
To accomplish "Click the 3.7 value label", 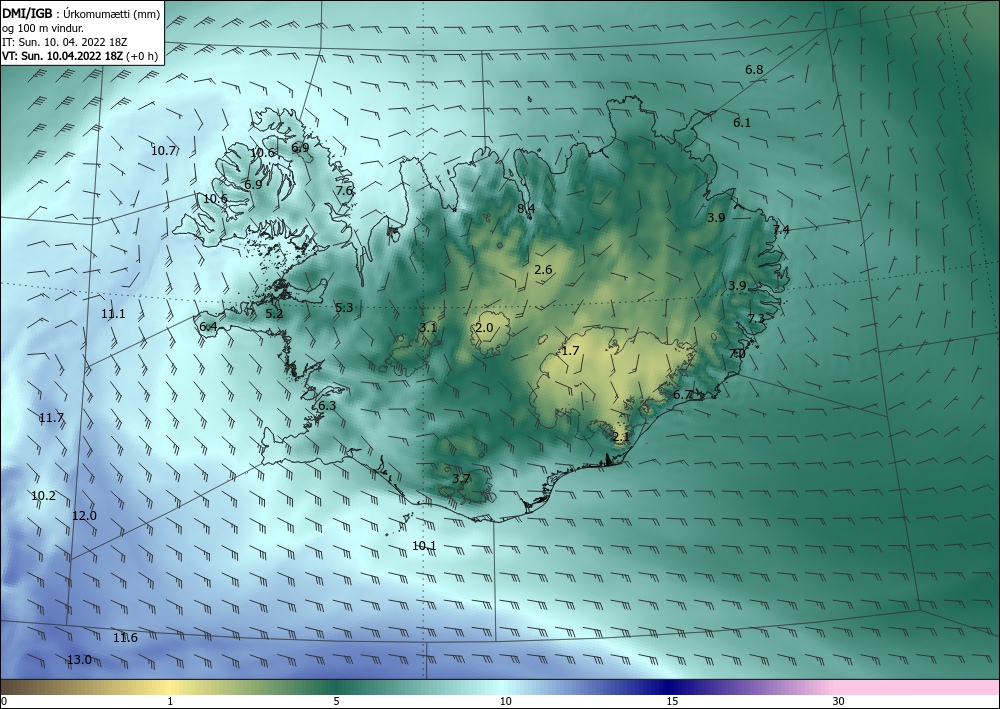I will click(460, 479).
